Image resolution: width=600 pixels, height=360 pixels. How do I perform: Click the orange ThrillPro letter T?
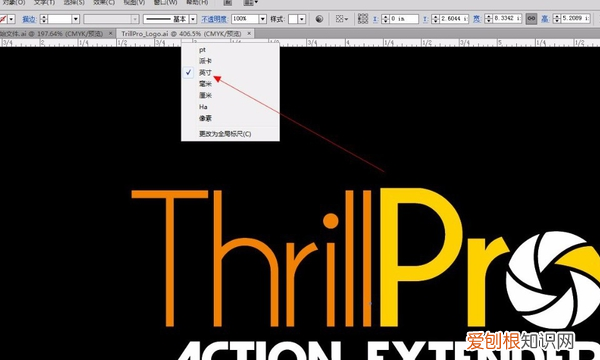click(x=170, y=258)
